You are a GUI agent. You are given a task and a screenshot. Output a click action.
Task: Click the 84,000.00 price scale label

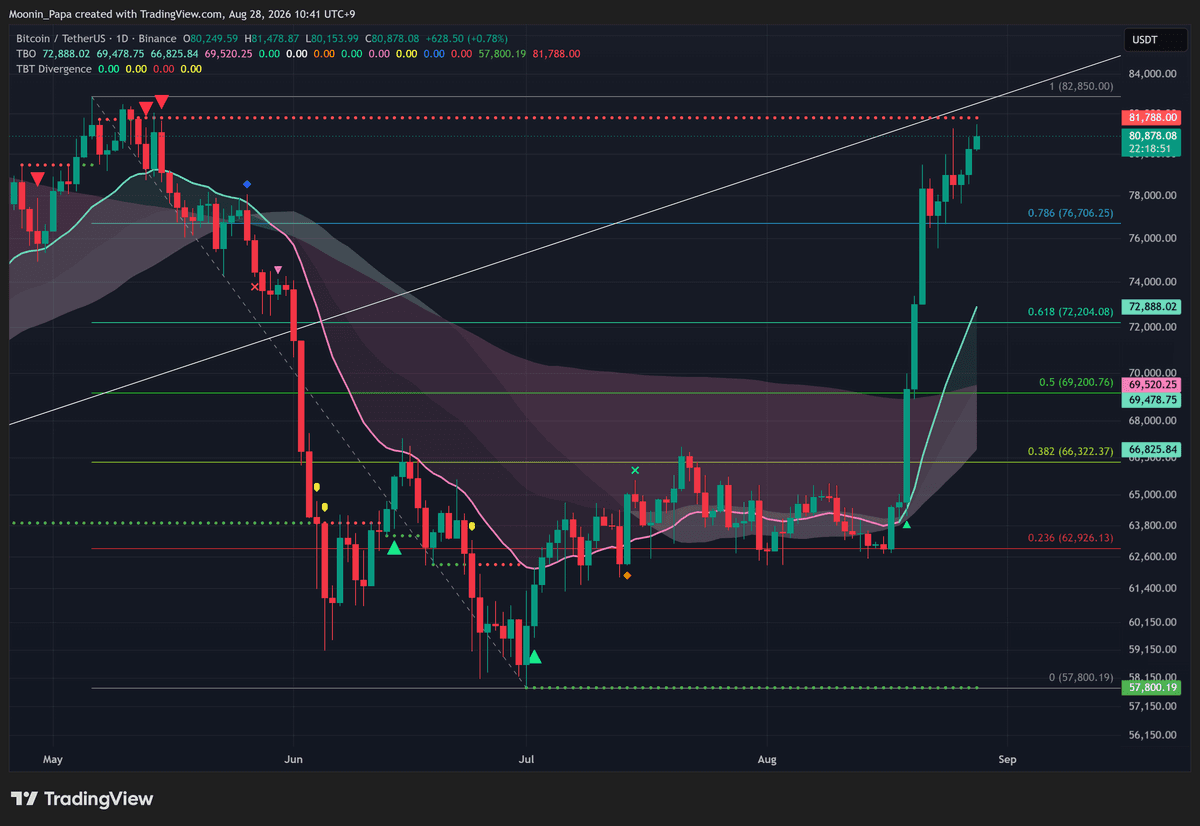(x=1153, y=74)
